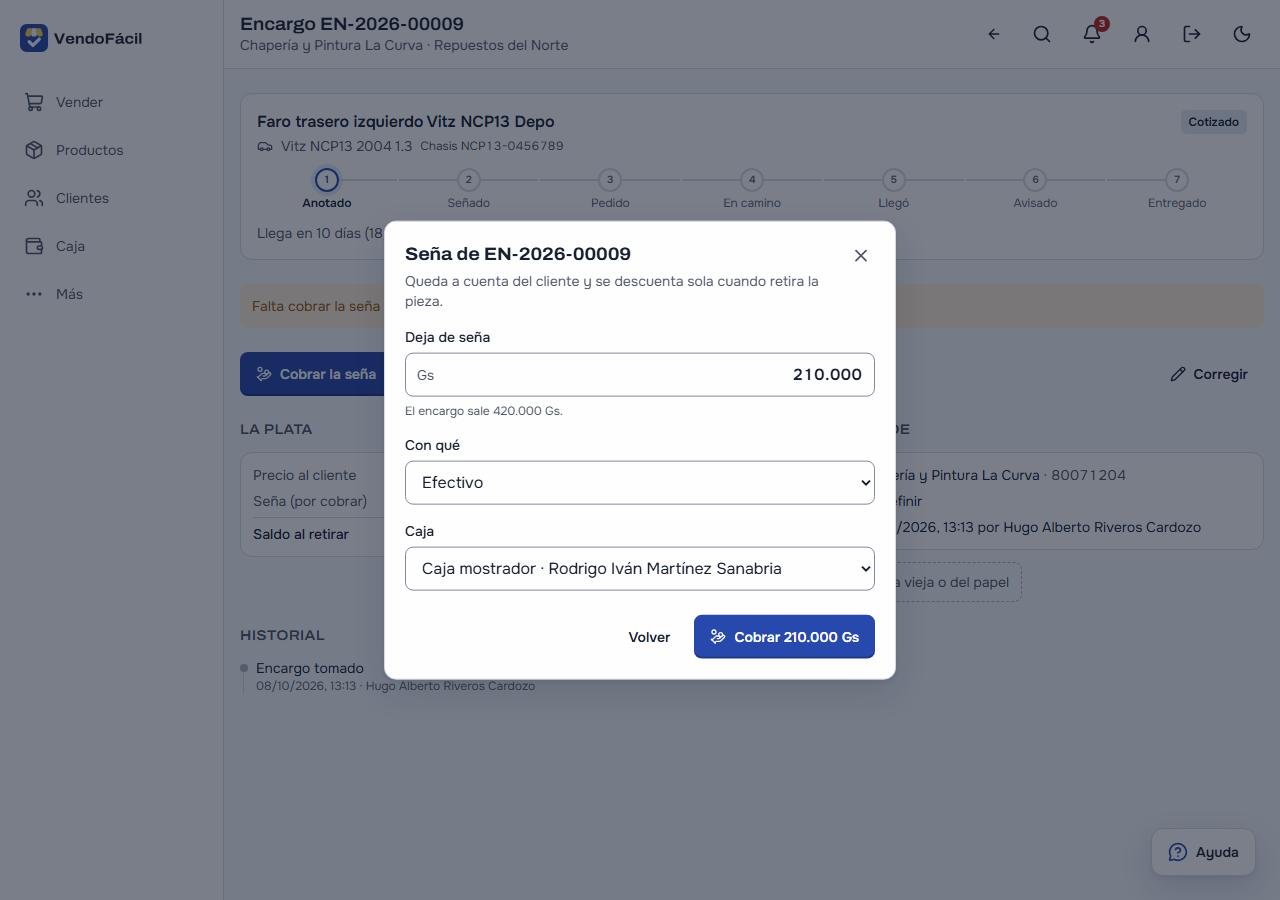1280x900 pixels.
Task: Open the Vender cart menu item
Action: pyautogui.click(x=111, y=102)
